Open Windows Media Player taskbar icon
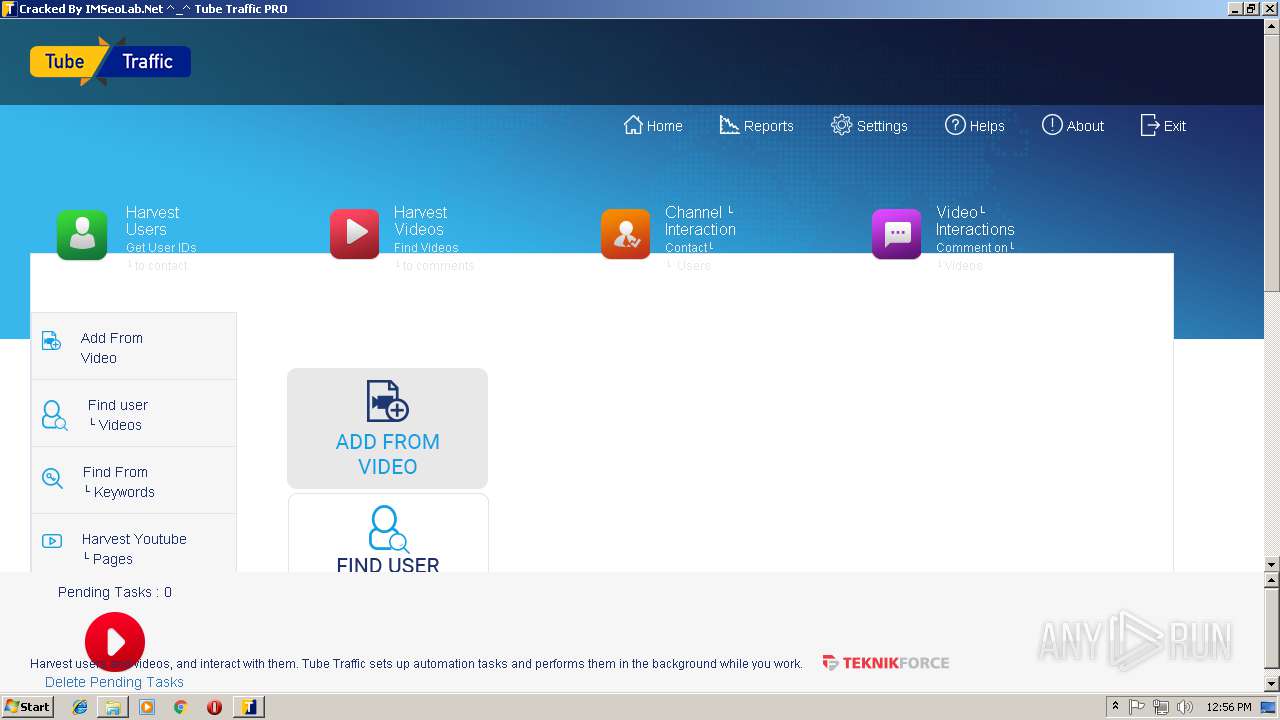The height and width of the screenshot is (720, 1280). point(147,707)
